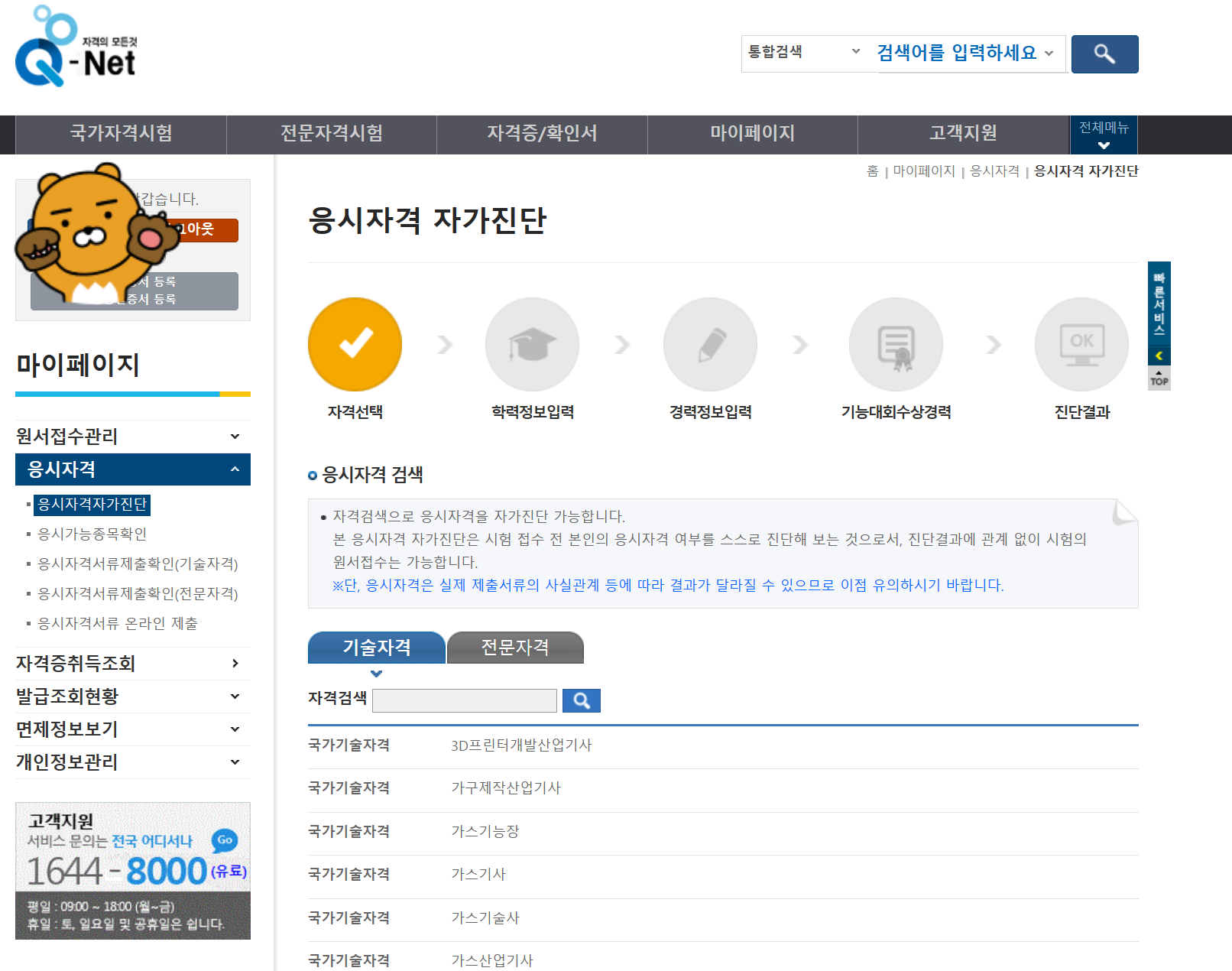Click inside the 자격검색 text input field
Viewport: 1232px width, 971px height.
pos(463,700)
